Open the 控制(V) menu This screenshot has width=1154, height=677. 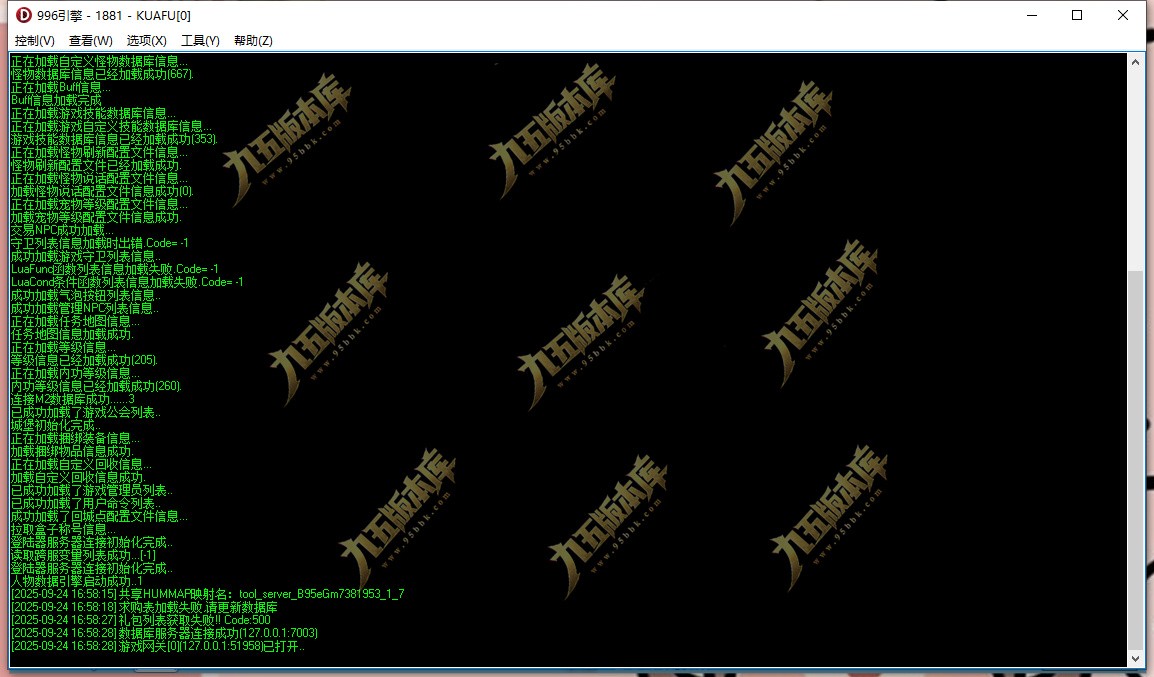tap(35, 40)
